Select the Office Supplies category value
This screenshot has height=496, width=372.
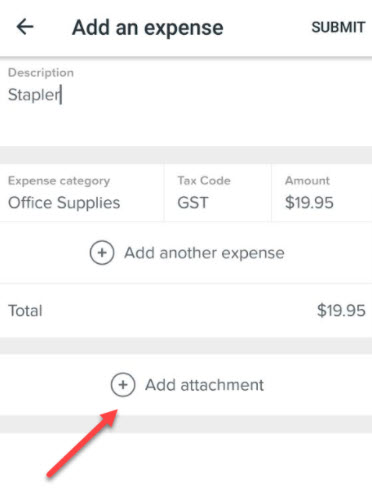click(x=64, y=203)
